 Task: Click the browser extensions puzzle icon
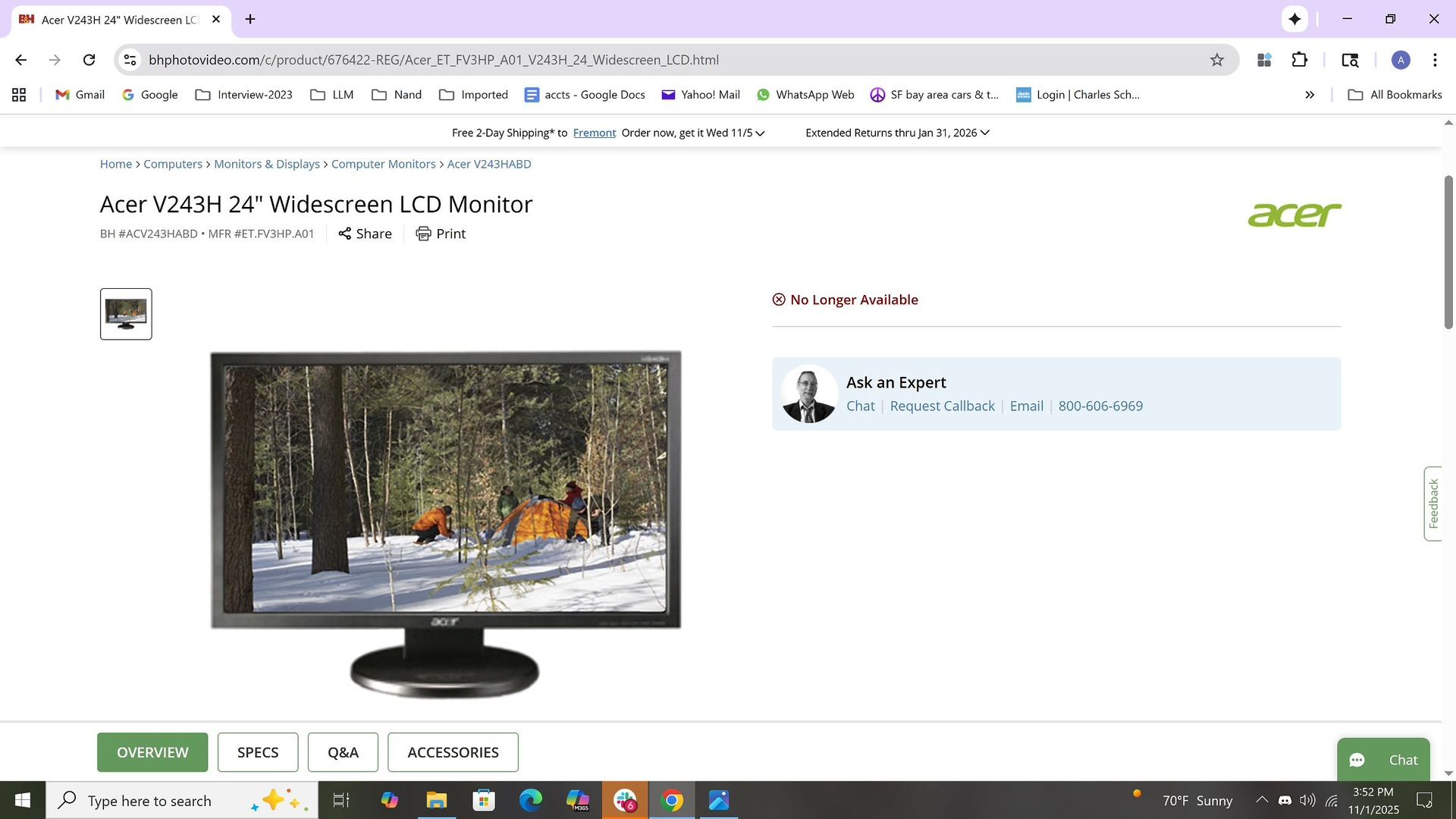click(x=1298, y=59)
